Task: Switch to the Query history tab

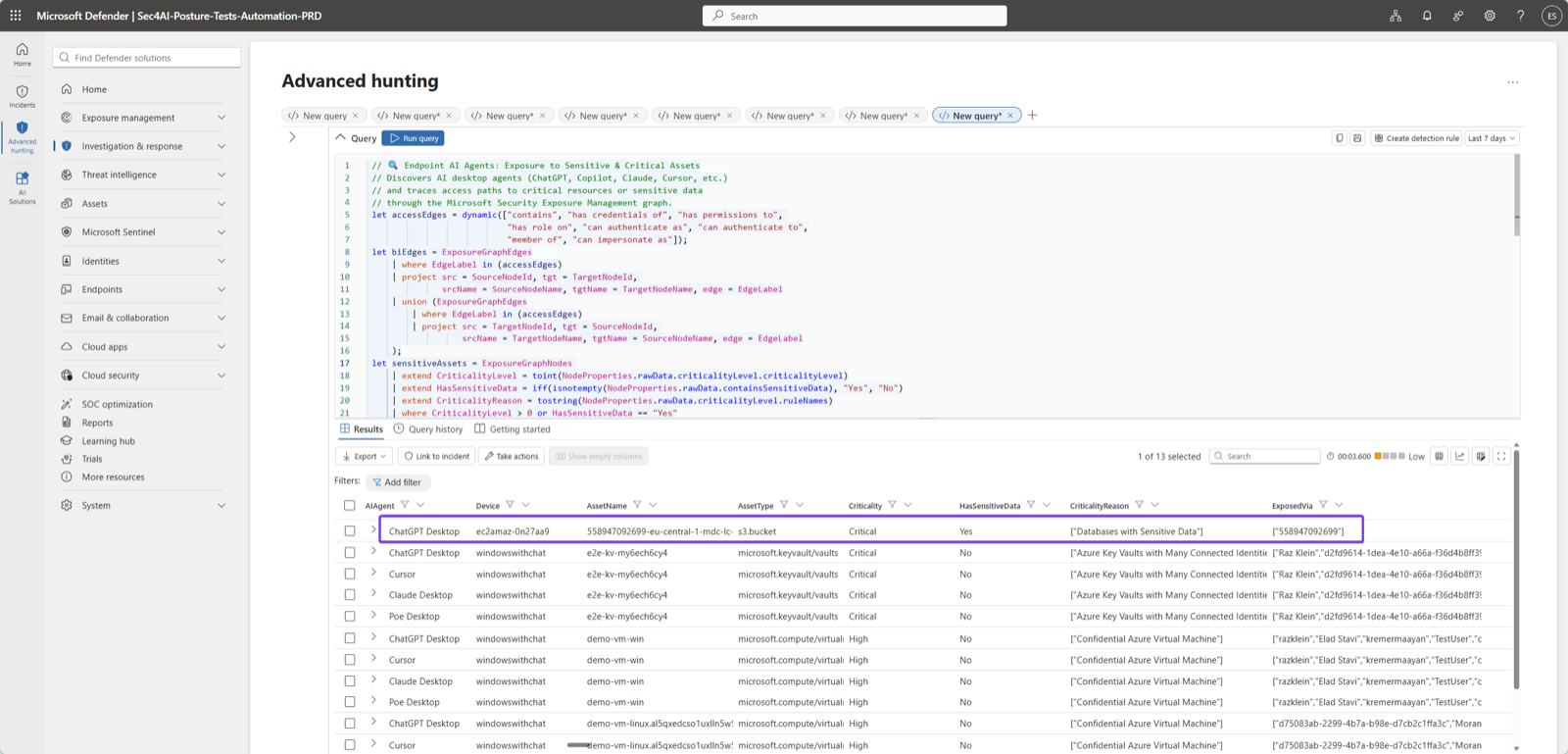Action: pos(428,429)
